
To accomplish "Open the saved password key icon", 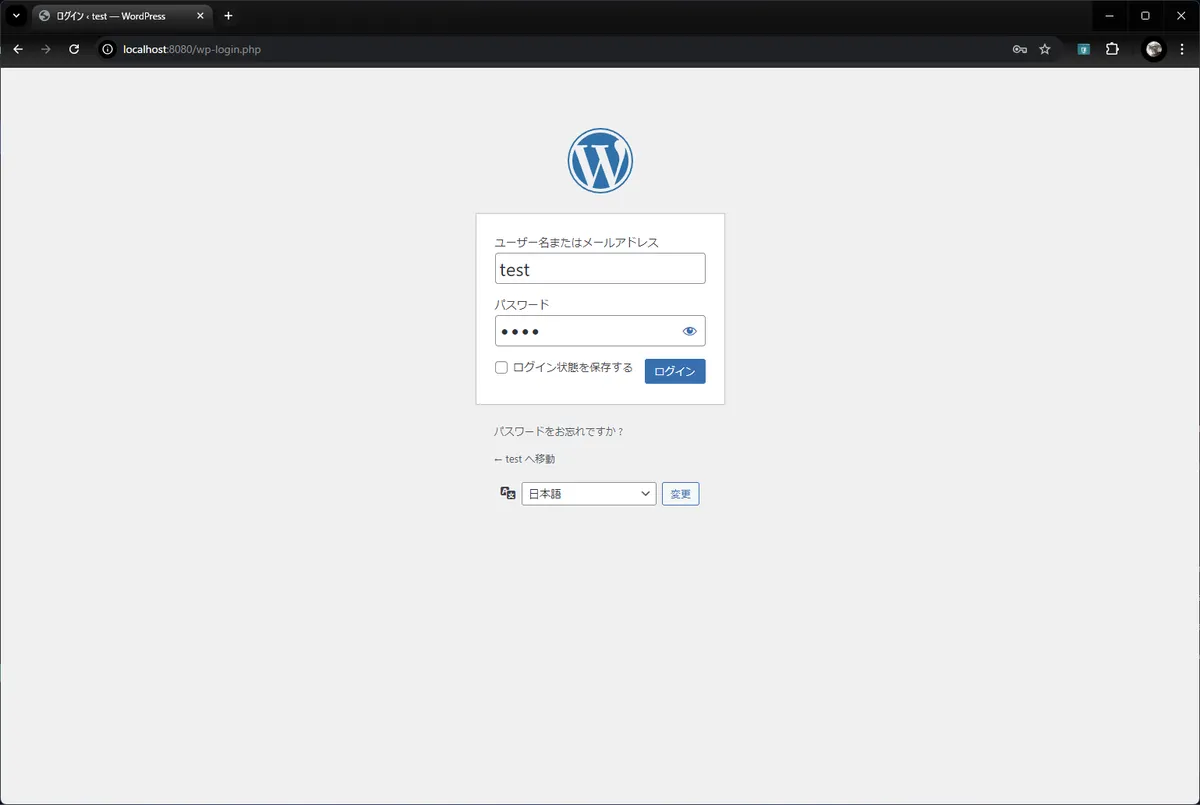I will 1019,49.
